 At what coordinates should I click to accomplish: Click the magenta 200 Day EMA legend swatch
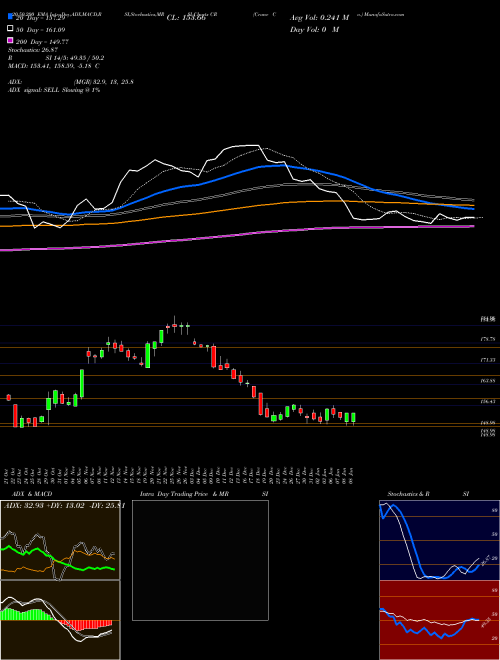pyautogui.click(x=10, y=40)
